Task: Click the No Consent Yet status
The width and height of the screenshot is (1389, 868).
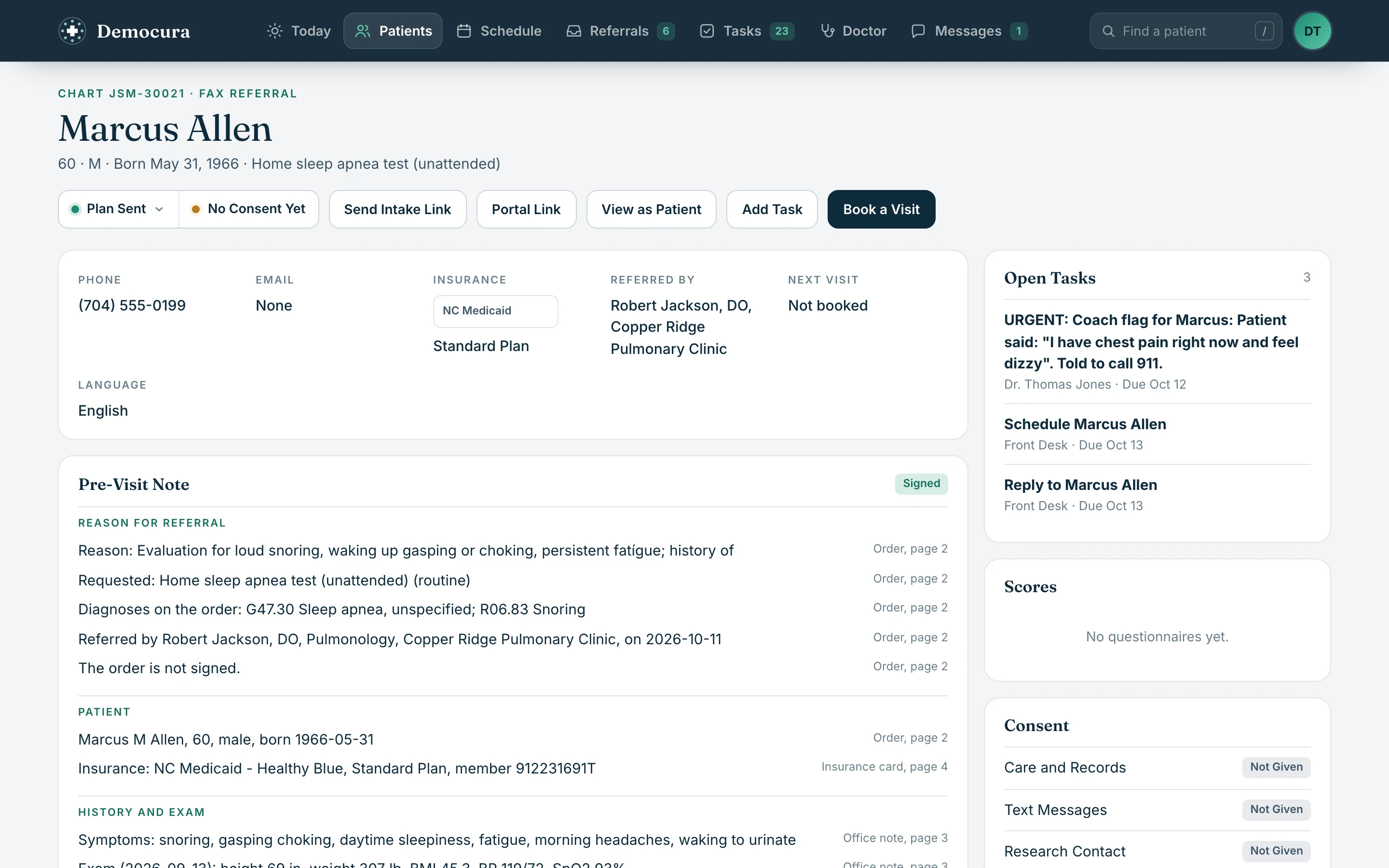Action: 248,209
